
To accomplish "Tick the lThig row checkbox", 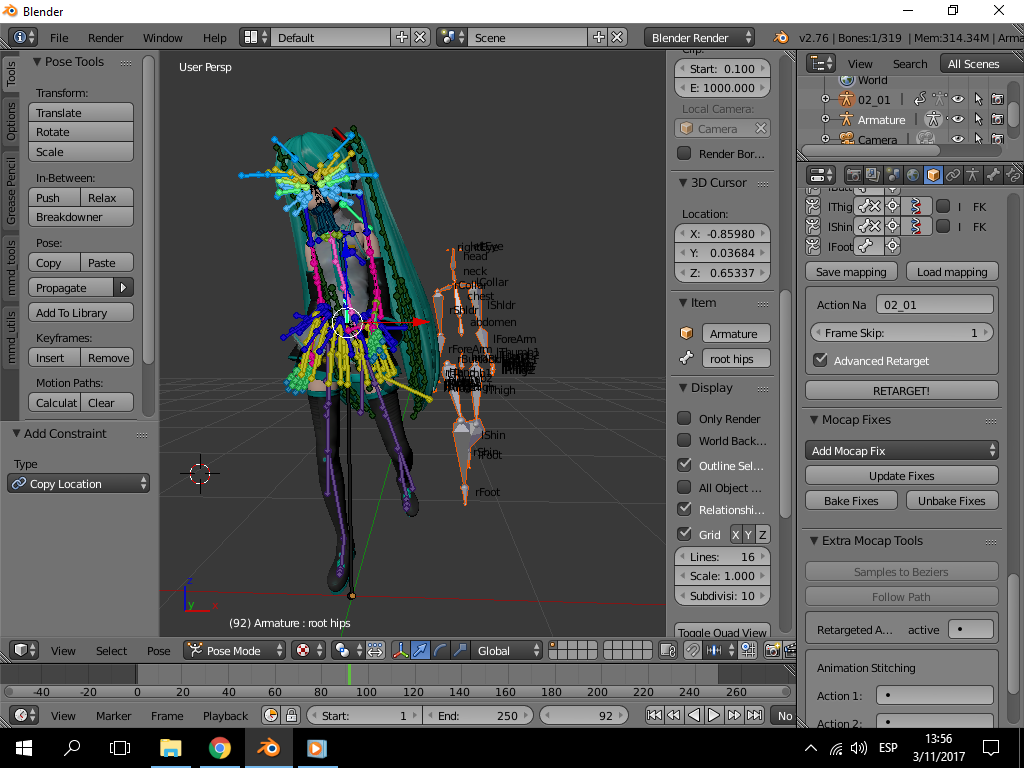I will point(942,206).
